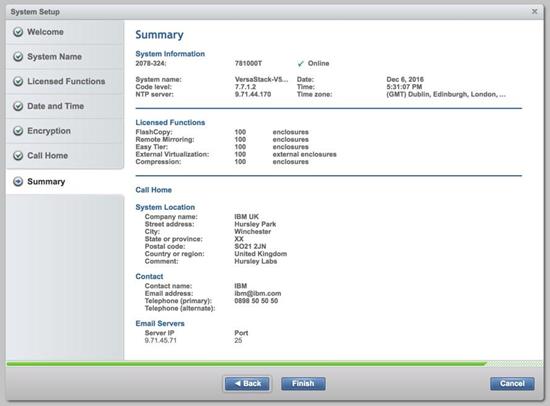
Task: Click the Call Home step checkmark icon
Action: [x=18, y=155]
